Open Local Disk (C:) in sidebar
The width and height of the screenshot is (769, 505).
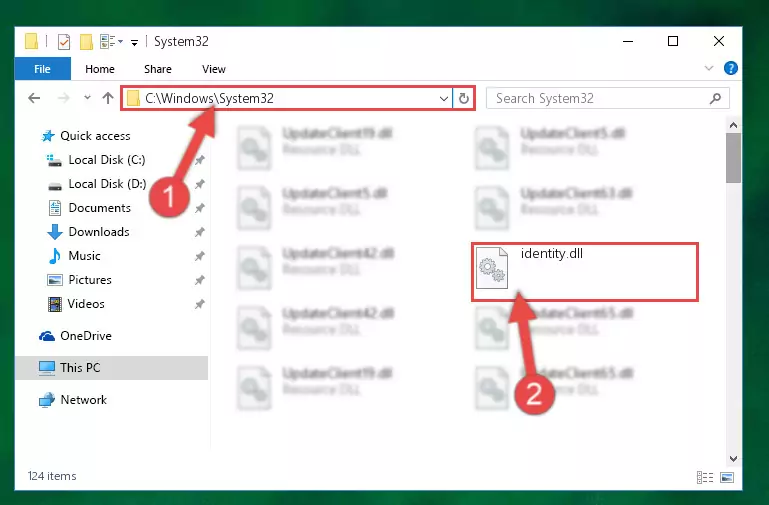click(106, 160)
